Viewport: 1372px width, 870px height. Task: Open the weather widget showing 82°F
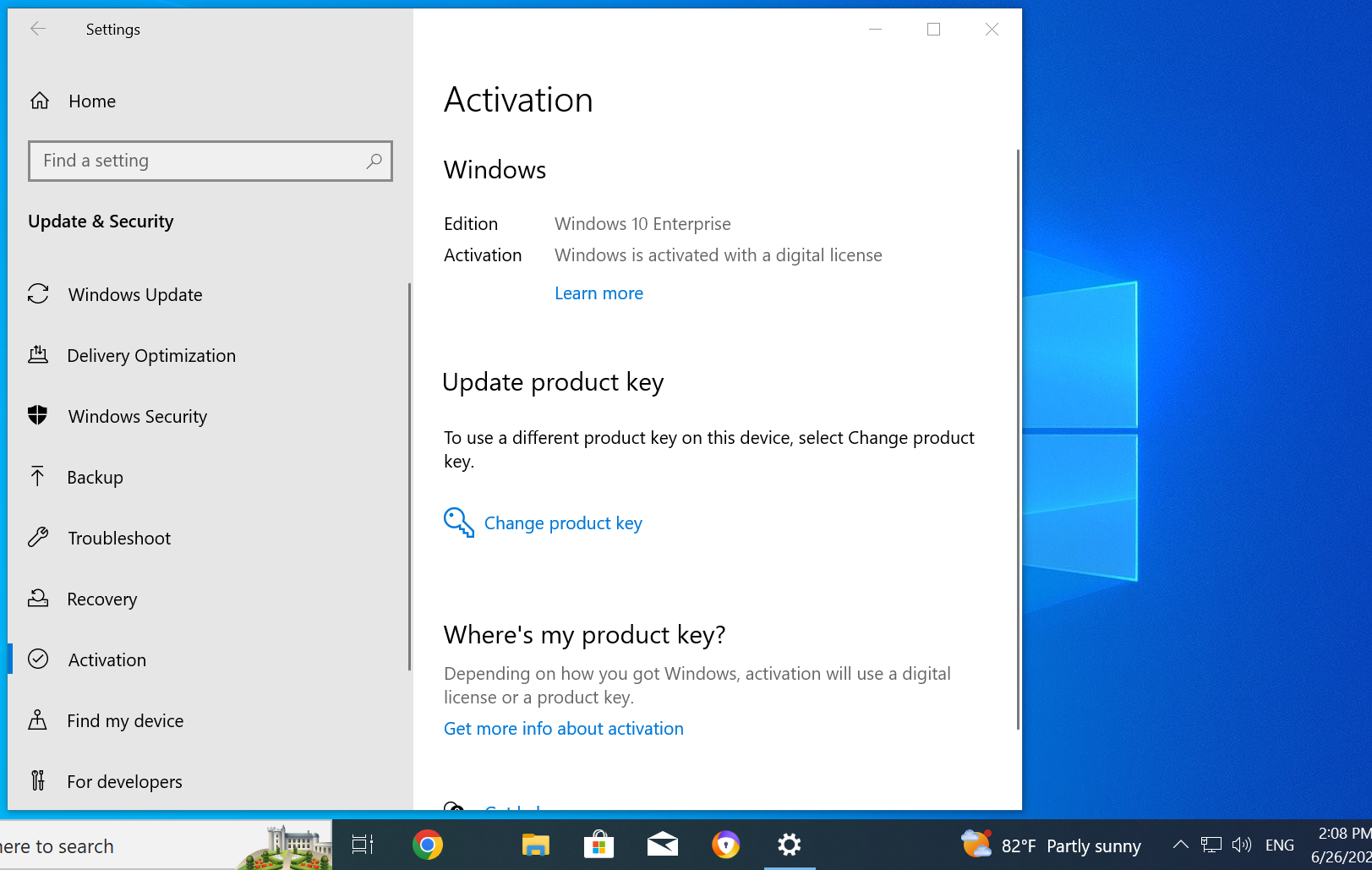point(1051,845)
